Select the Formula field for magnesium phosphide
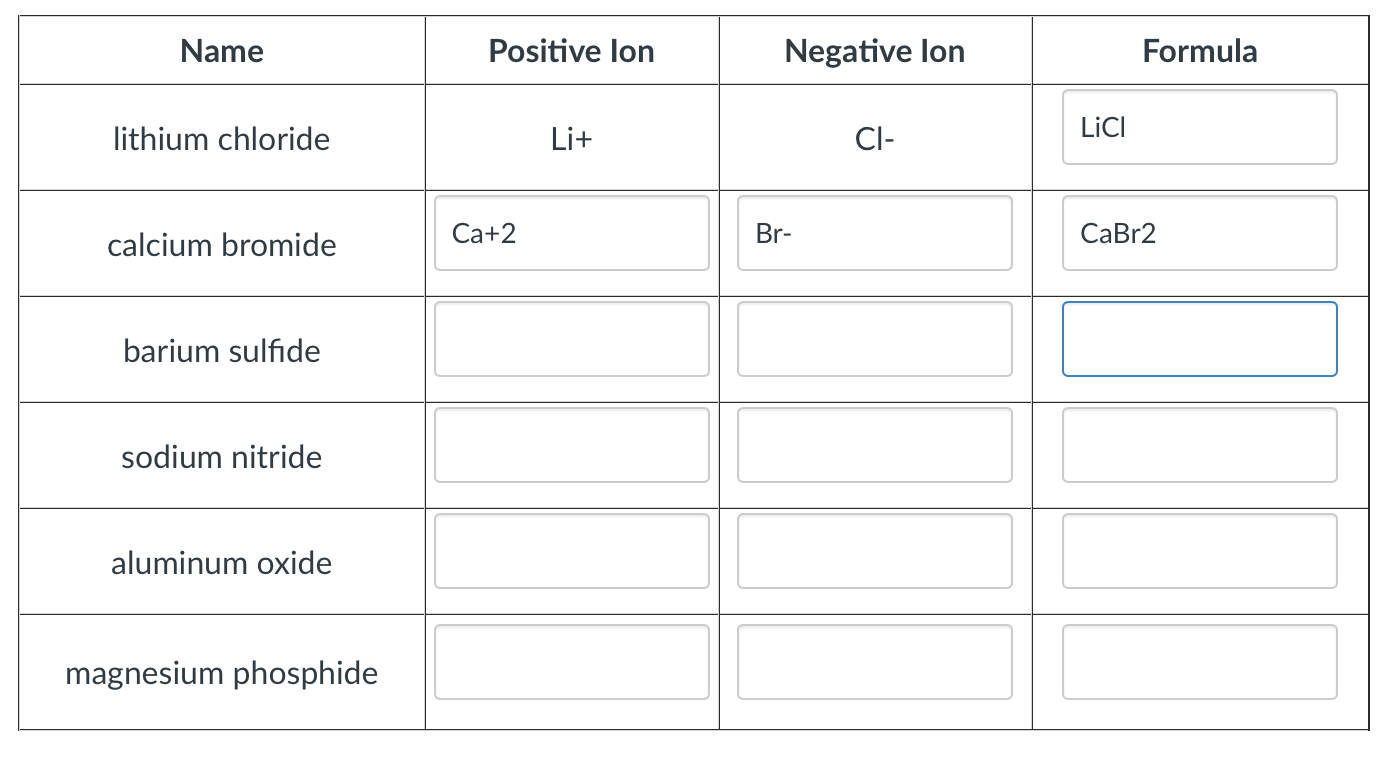The image size is (1396, 764). pyautogui.click(x=1199, y=661)
